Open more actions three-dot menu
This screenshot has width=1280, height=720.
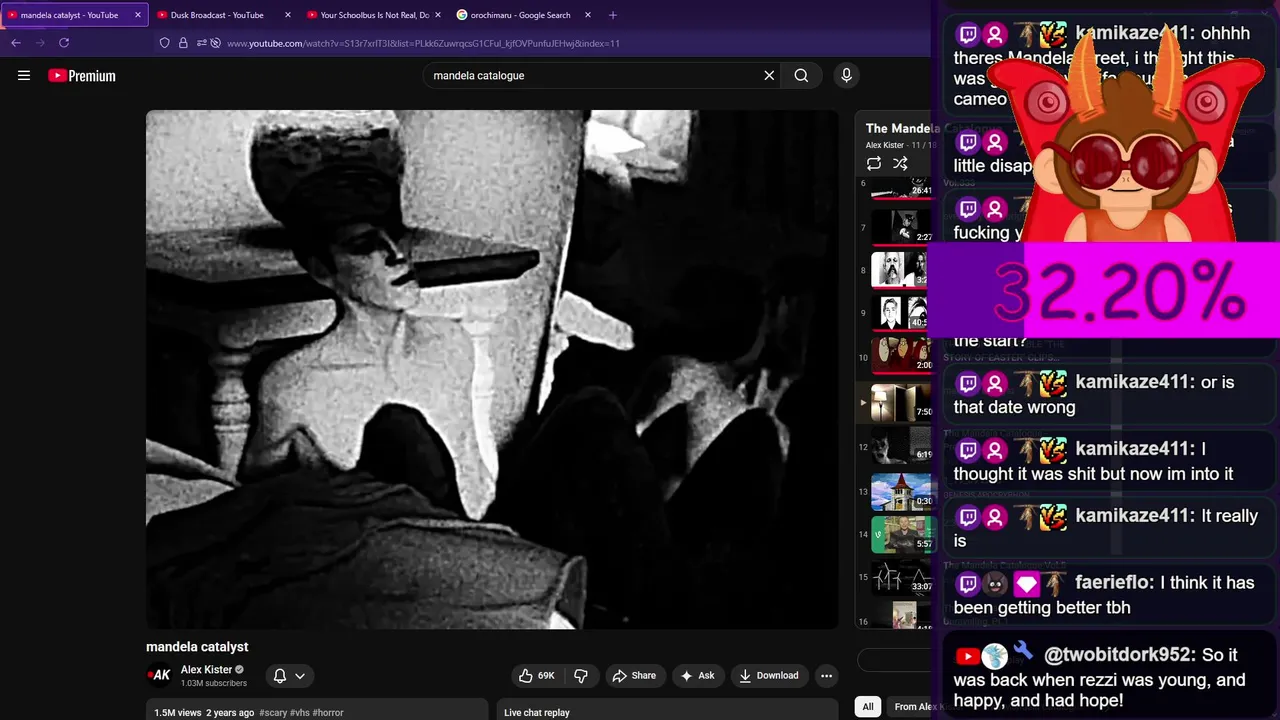click(x=826, y=676)
